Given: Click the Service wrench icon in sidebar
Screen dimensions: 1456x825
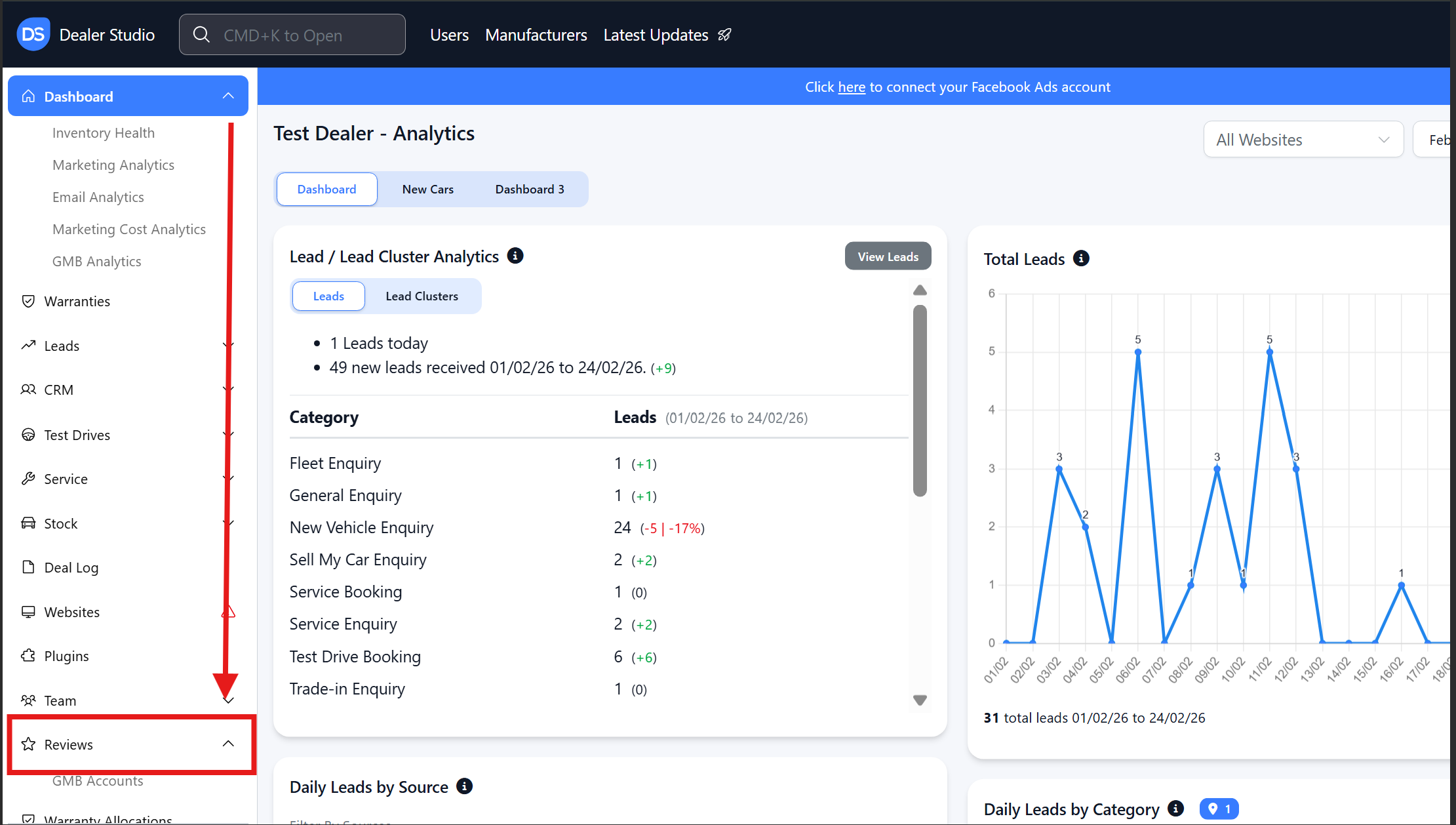Looking at the screenshot, I should pos(28,479).
